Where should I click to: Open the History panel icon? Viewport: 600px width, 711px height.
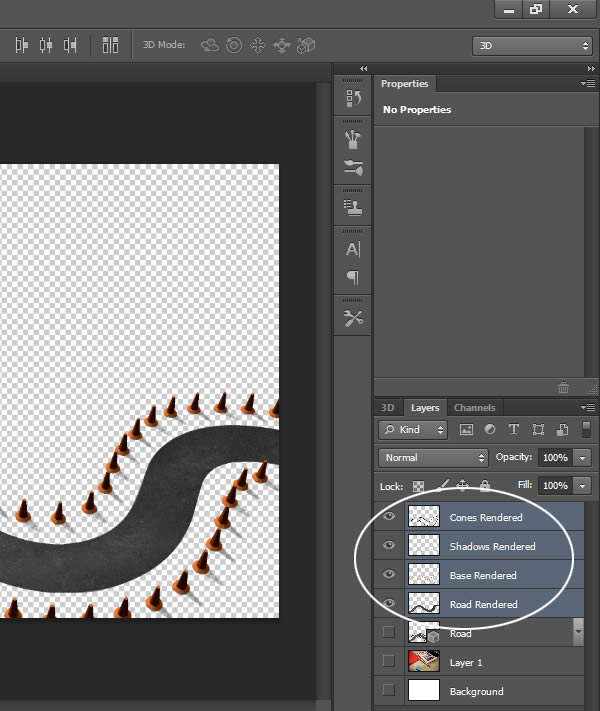click(353, 98)
